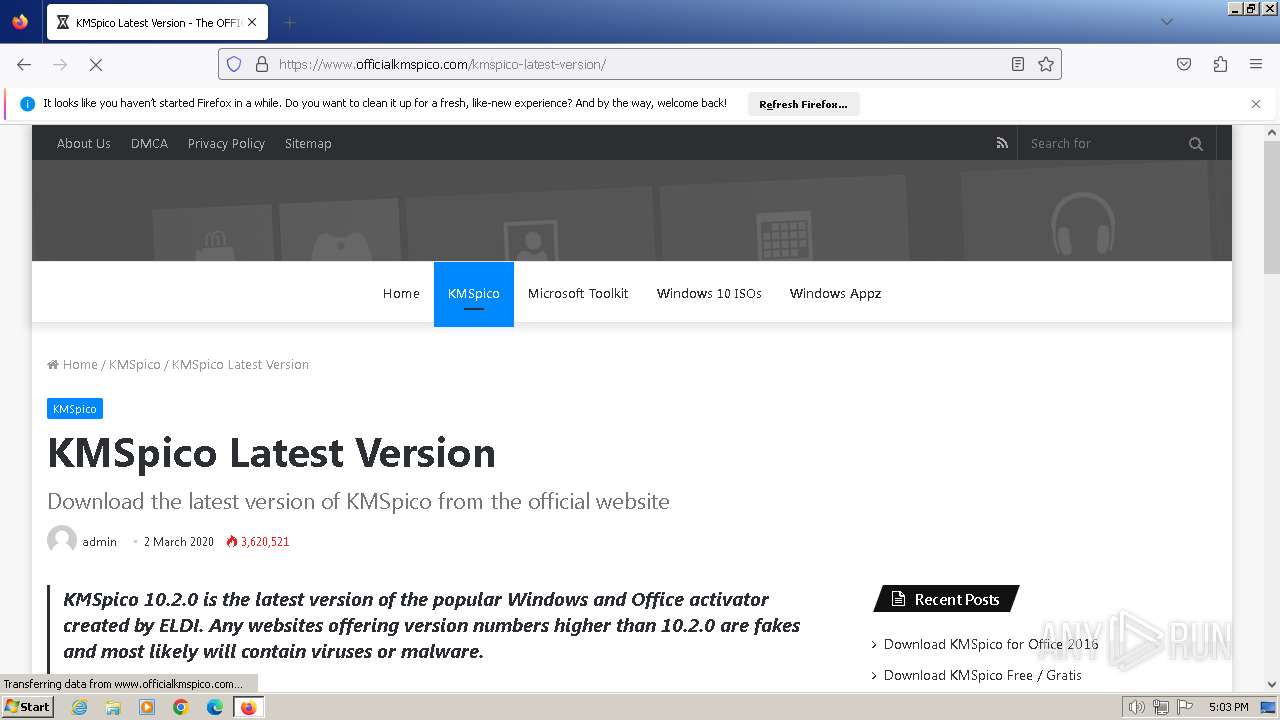Open Firefox application menu

1256,64
